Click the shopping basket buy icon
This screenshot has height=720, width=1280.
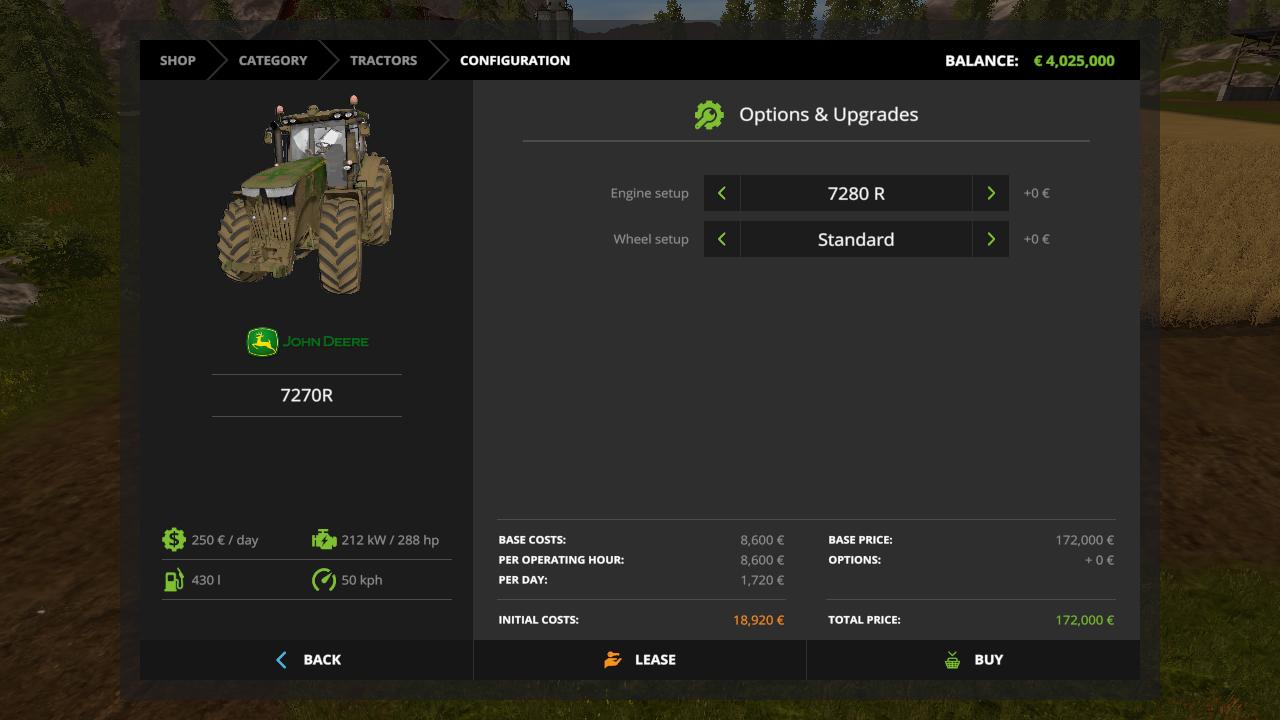coord(952,660)
